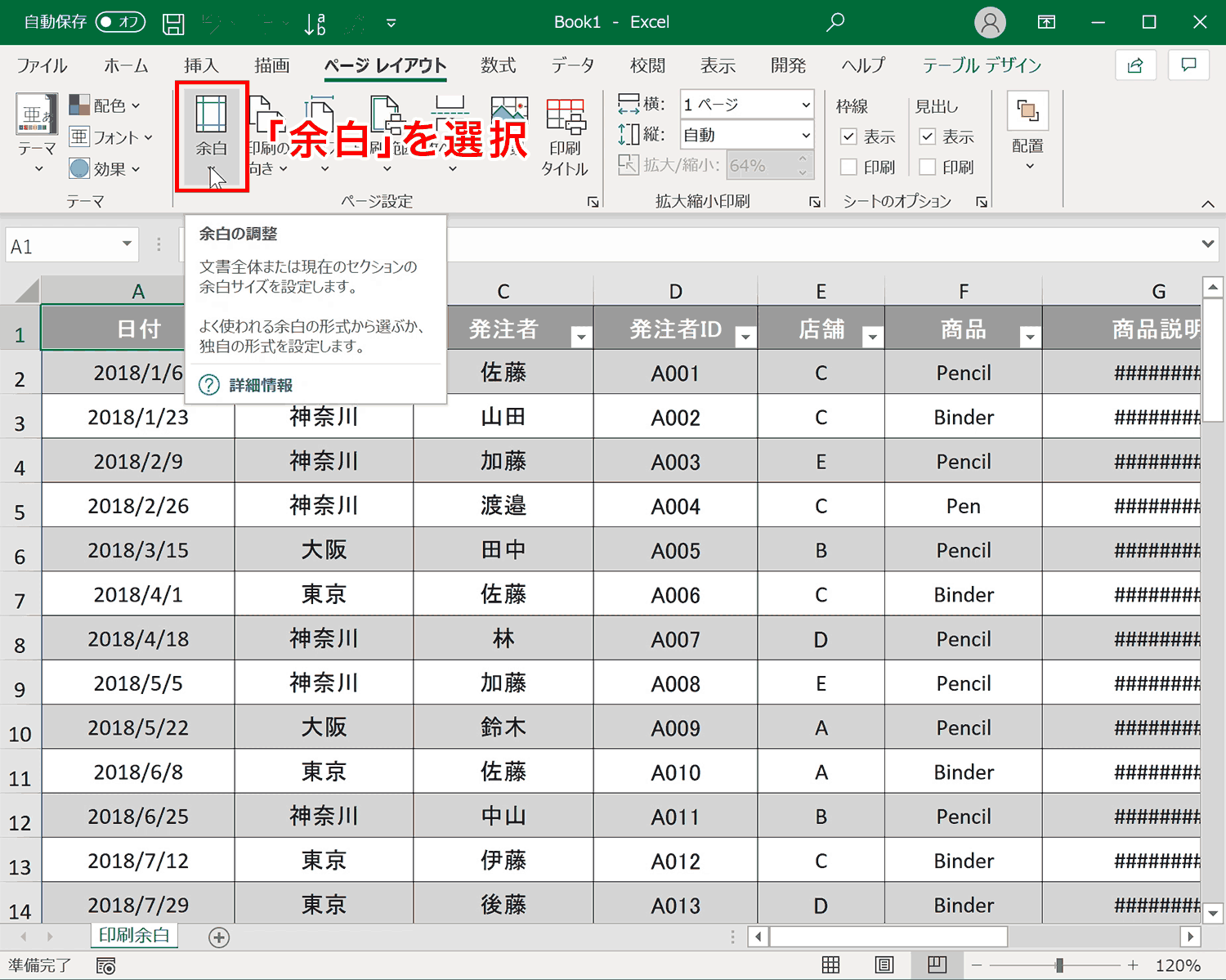Click the zoom slider handle
The height and width of the screenshot is (980, 1226).
tap(1059, 966)
